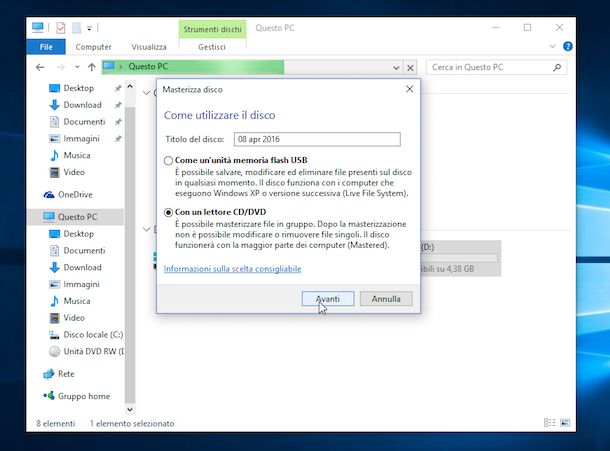Click the D: drive capacity bar
This screenshot has height=451, width=610.
pyautogui.click(x=459, y=258)
